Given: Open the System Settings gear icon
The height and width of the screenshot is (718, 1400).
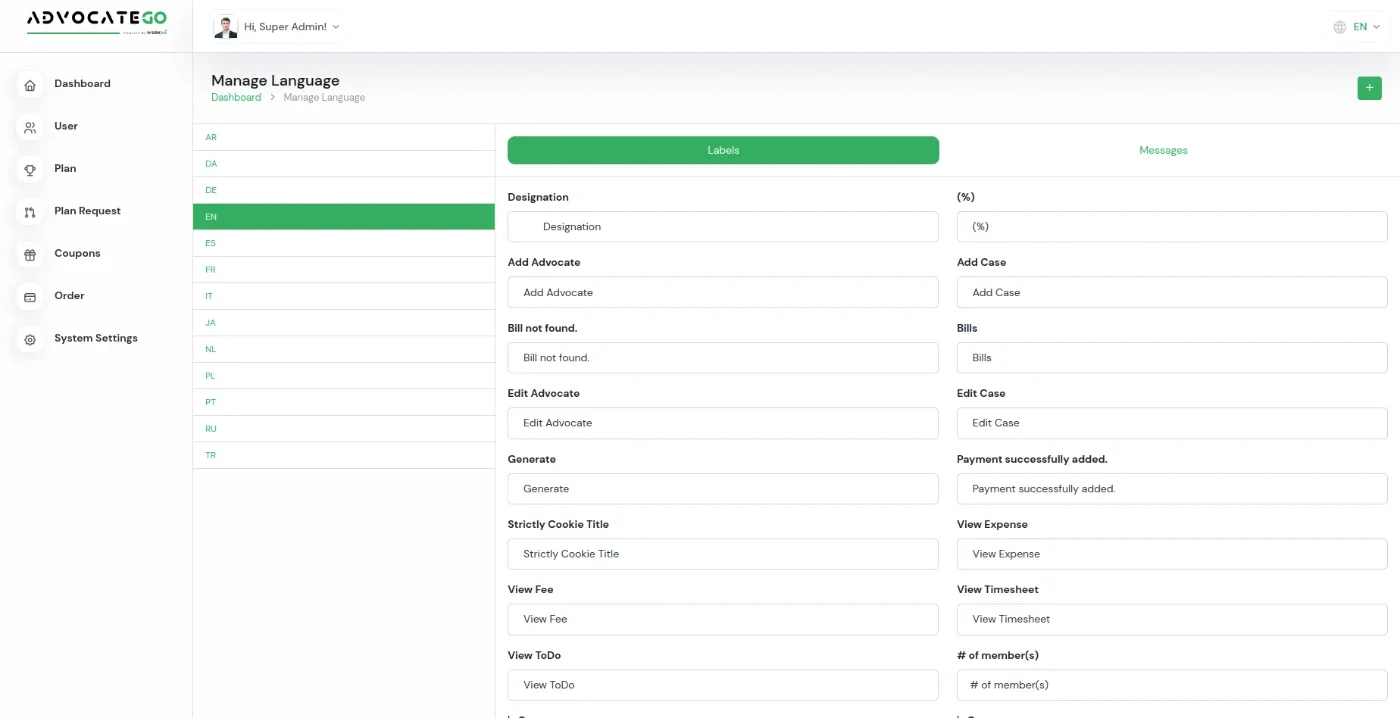Looking at the screenshot, I should [x=30, y=340].
